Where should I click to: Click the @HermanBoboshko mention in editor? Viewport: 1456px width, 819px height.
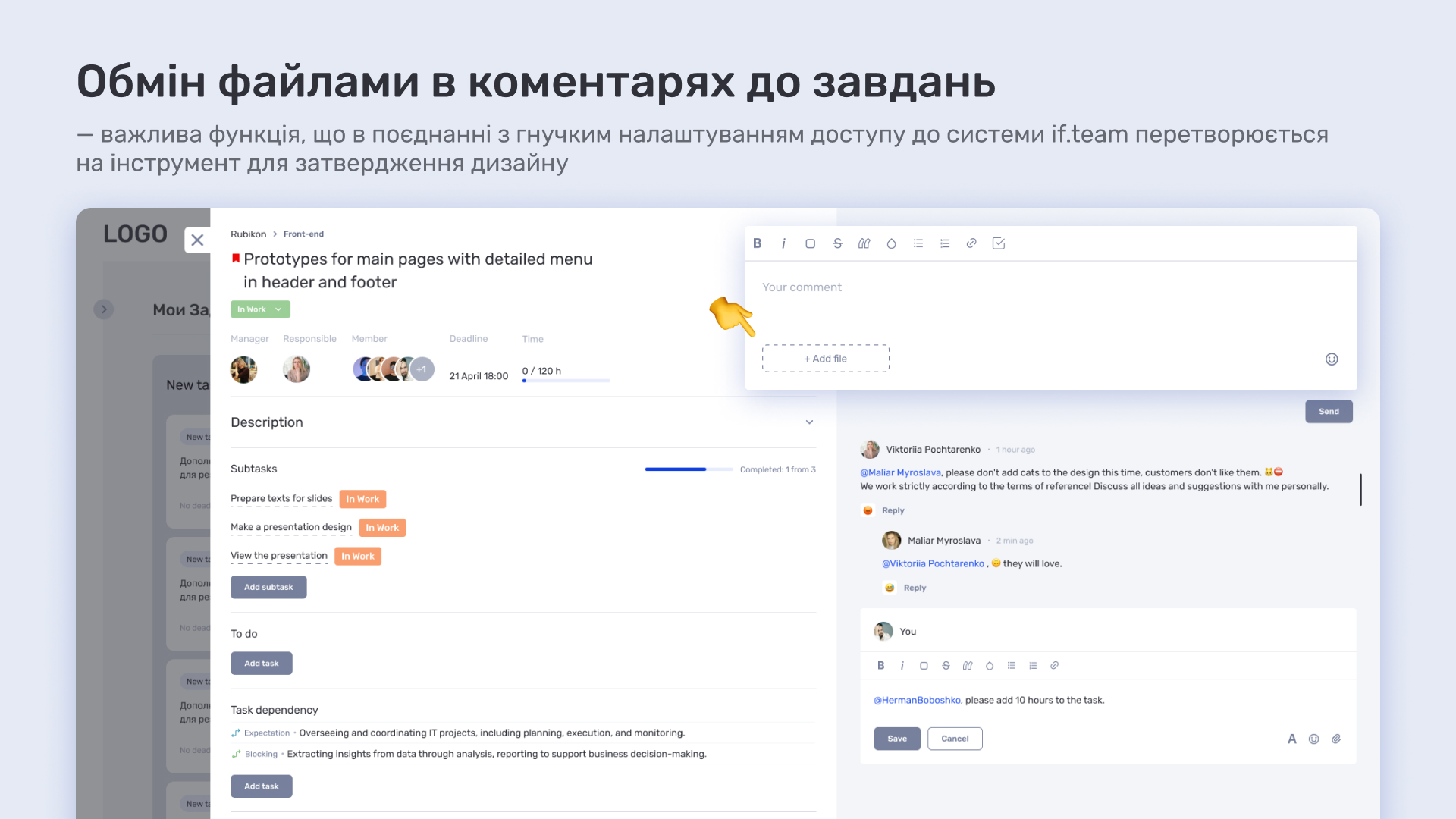(917, 700)
